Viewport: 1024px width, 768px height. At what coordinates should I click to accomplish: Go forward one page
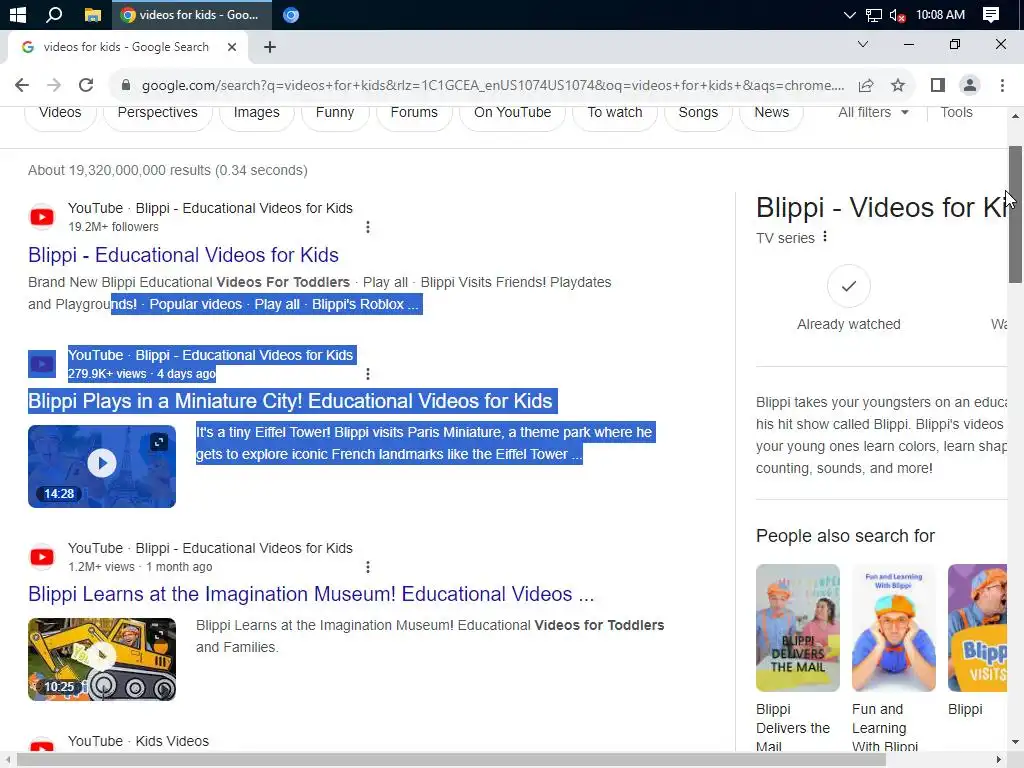click(x=54, y=85)
